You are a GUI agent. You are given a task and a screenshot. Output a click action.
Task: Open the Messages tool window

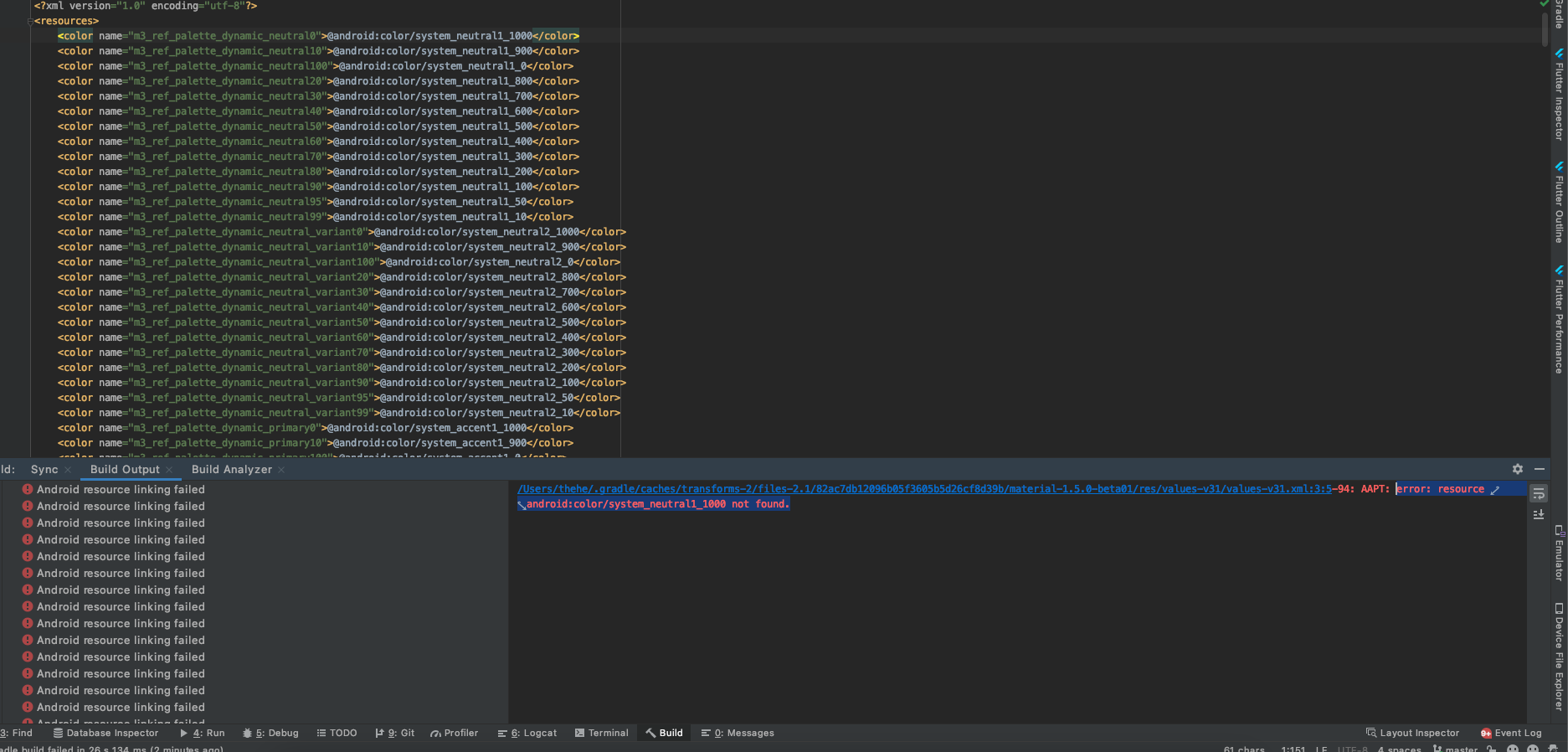(x=738, y=733)
